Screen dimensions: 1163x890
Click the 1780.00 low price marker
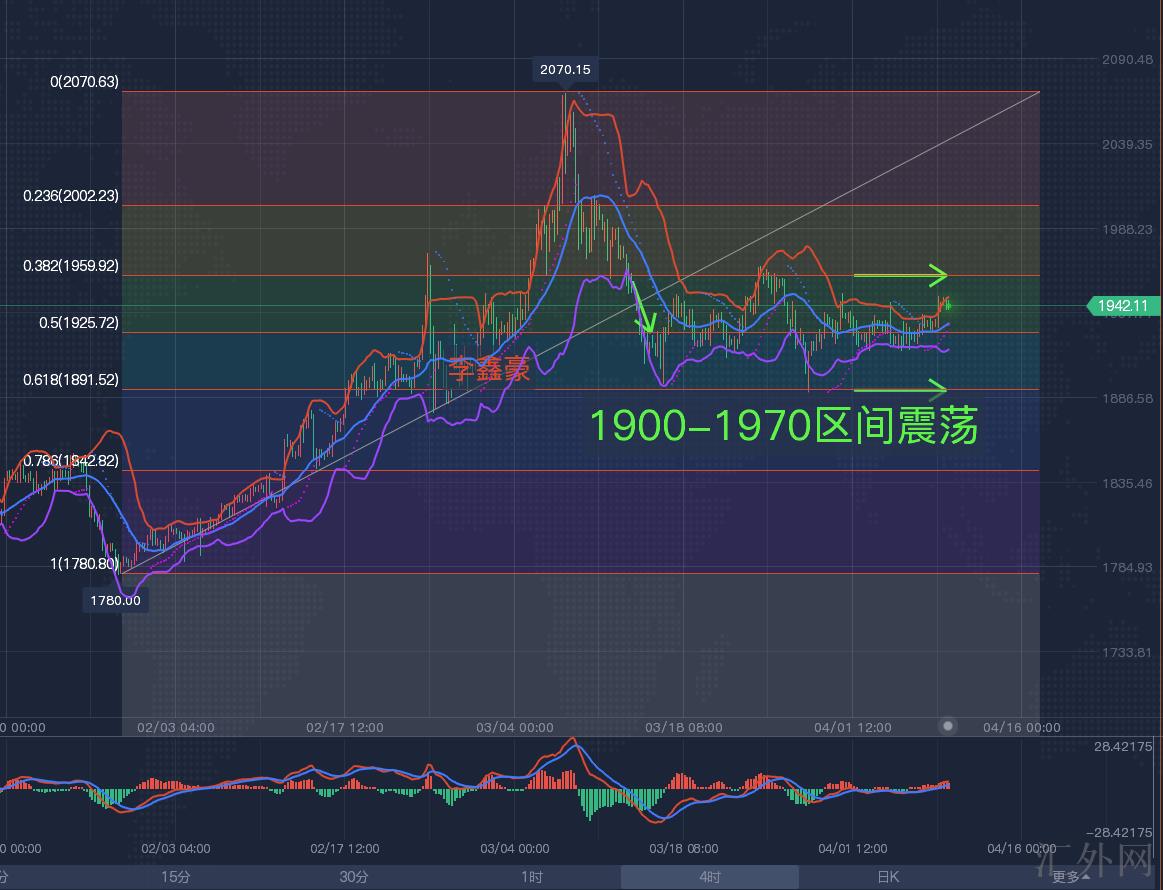[x=115, y=600]
